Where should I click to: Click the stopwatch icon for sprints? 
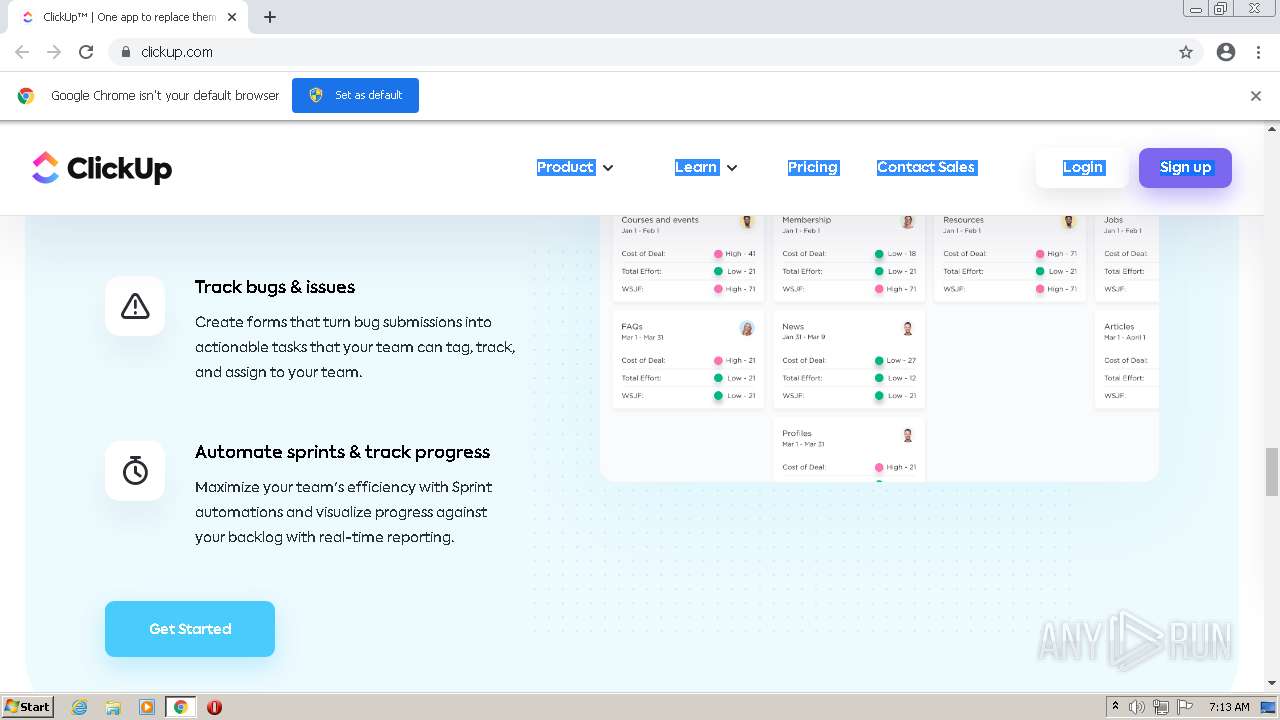[135, 470]
